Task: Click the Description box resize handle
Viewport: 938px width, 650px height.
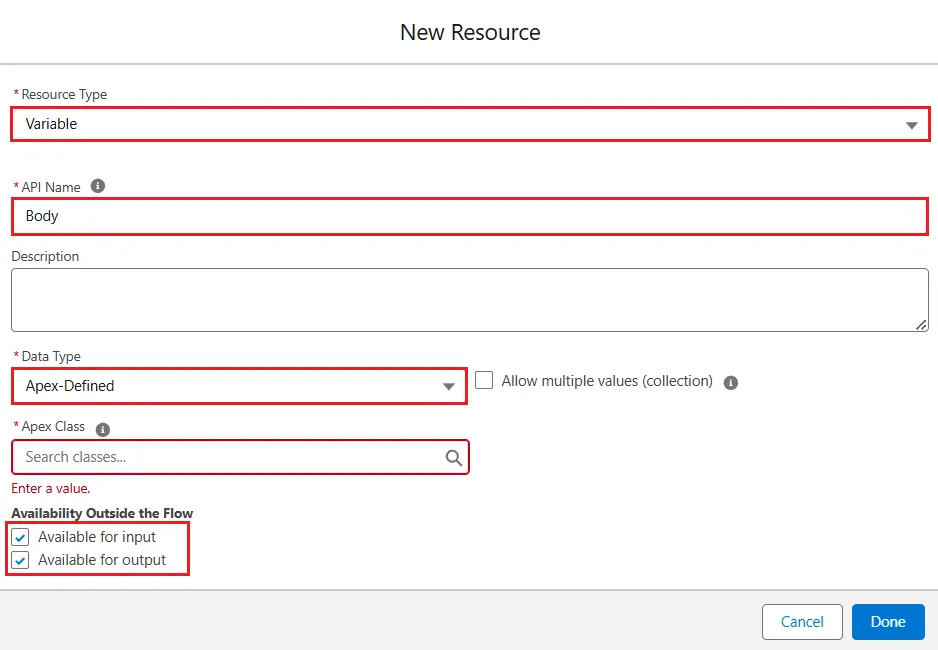Action: pyautogui.click(x=921, y=324)
